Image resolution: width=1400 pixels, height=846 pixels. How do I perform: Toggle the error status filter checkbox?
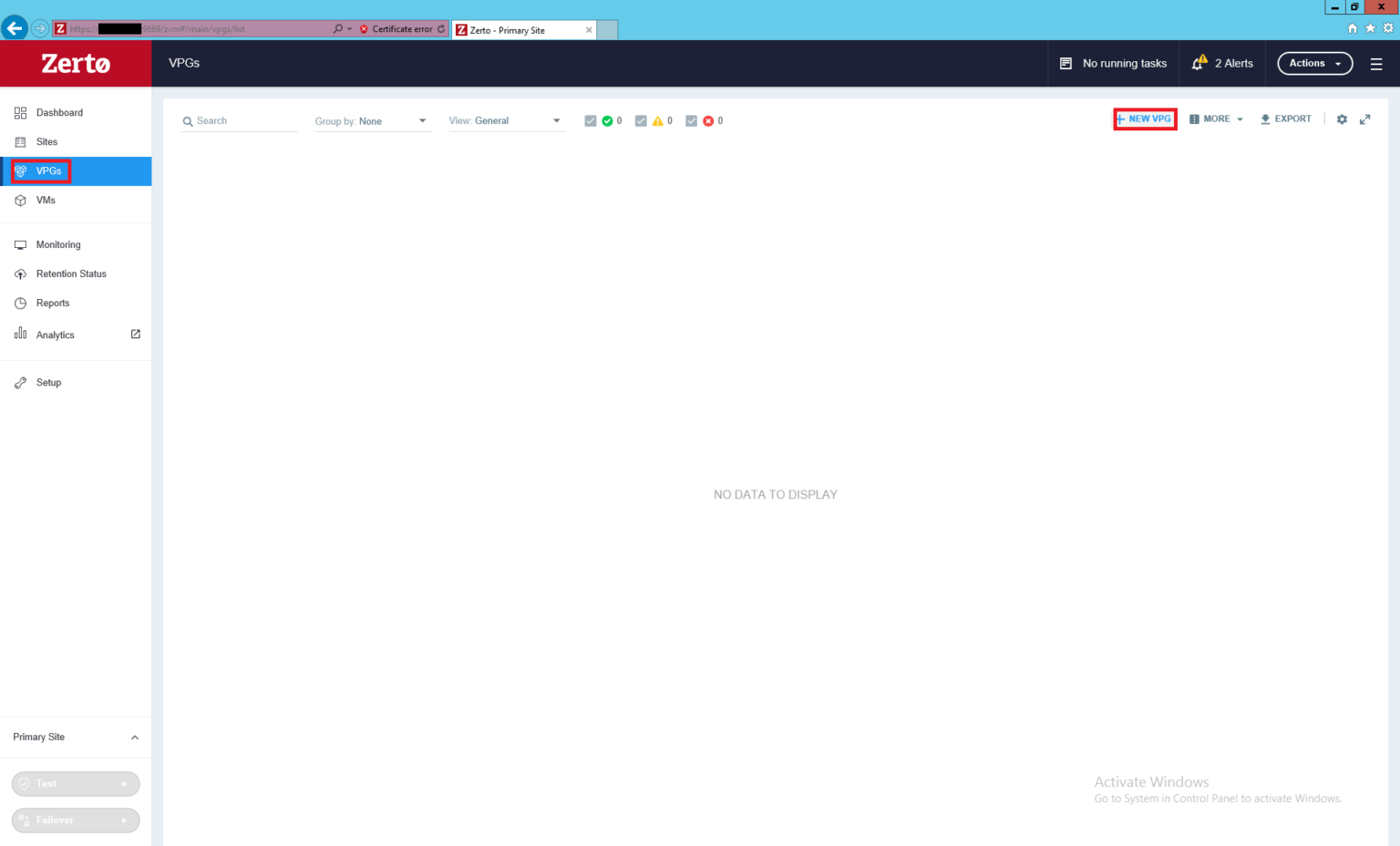(692, 119)
